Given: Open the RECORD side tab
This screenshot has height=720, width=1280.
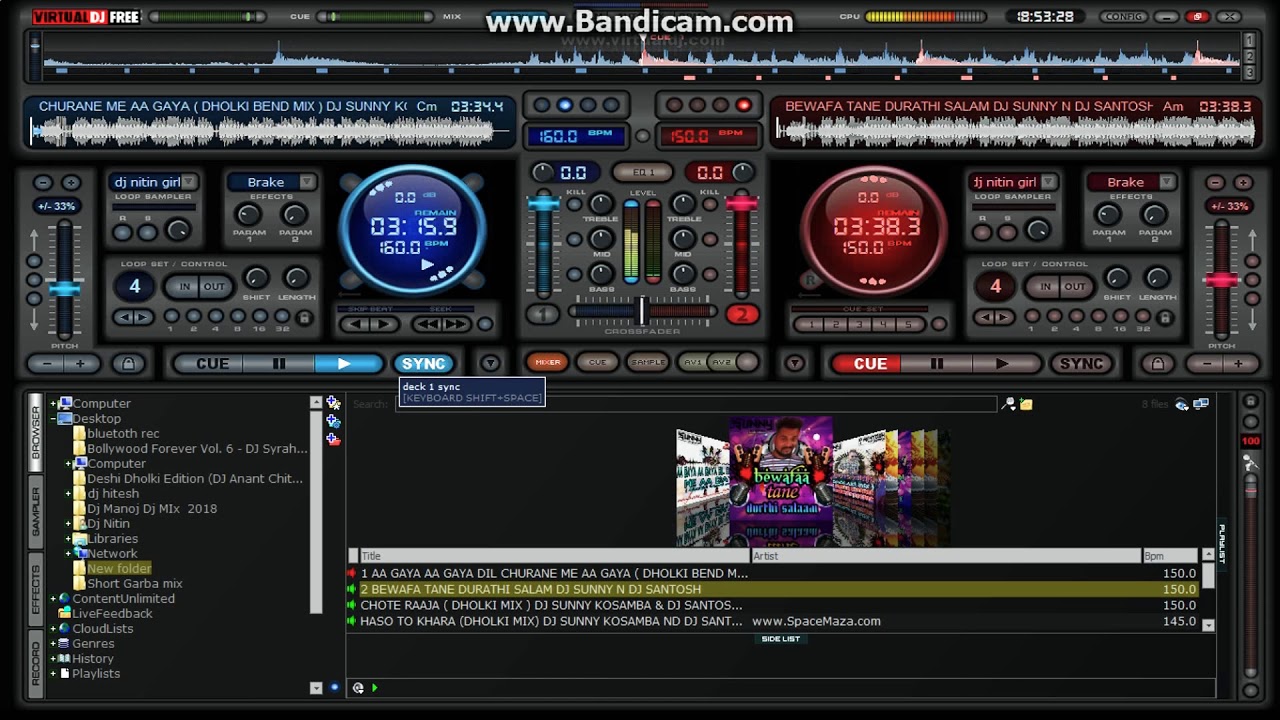Looking at the screenshot, I should pyautogui.click(x=36, y=663).
